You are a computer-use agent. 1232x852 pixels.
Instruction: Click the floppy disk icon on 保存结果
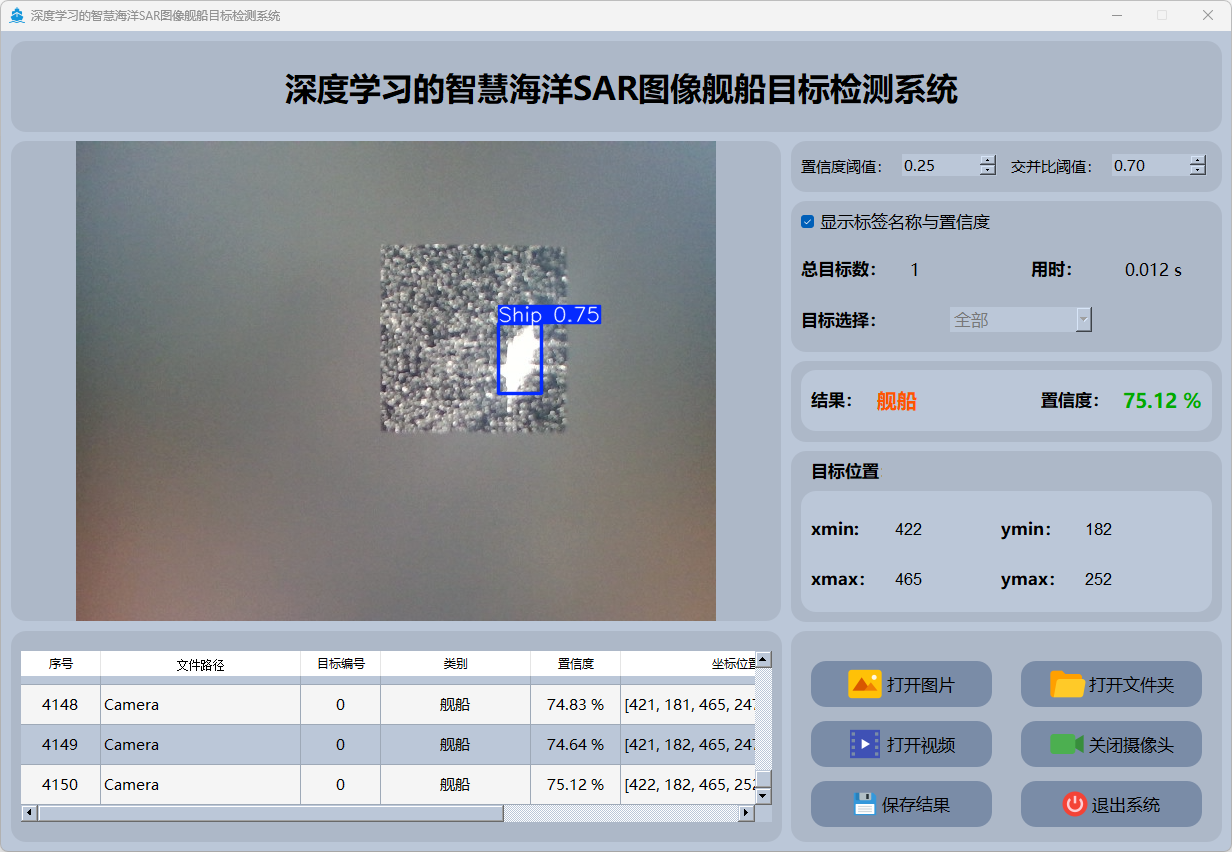tap(864, 804)
